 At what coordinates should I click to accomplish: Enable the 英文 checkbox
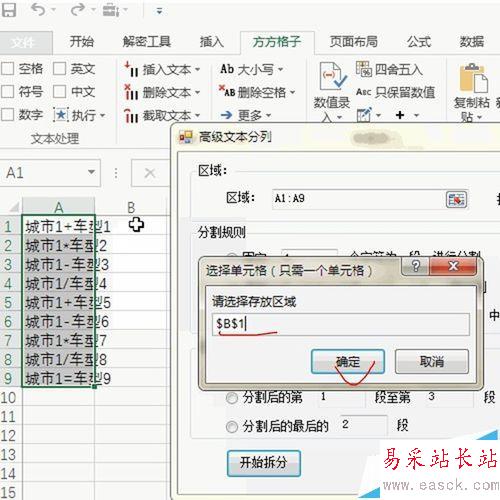(59, 69)
